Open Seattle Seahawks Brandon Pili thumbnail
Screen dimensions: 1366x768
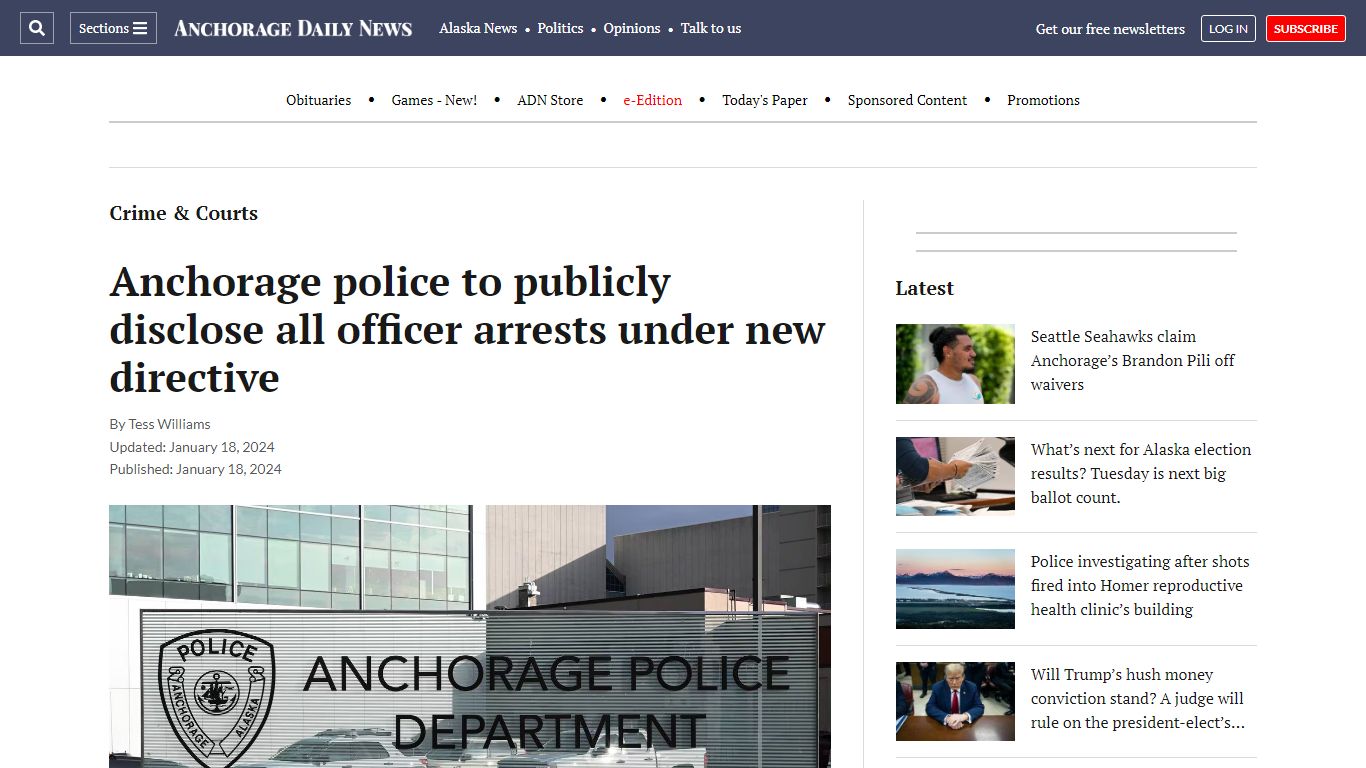[955, 364]
